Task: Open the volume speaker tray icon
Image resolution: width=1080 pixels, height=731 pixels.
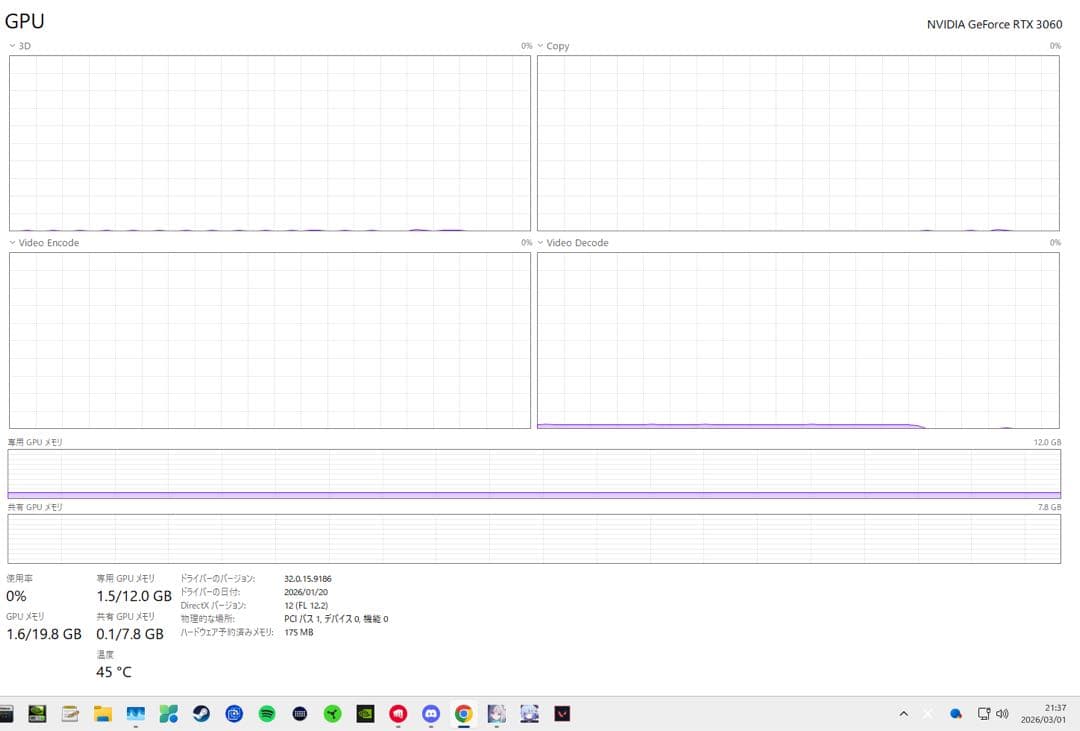Action: [1002, 714]
